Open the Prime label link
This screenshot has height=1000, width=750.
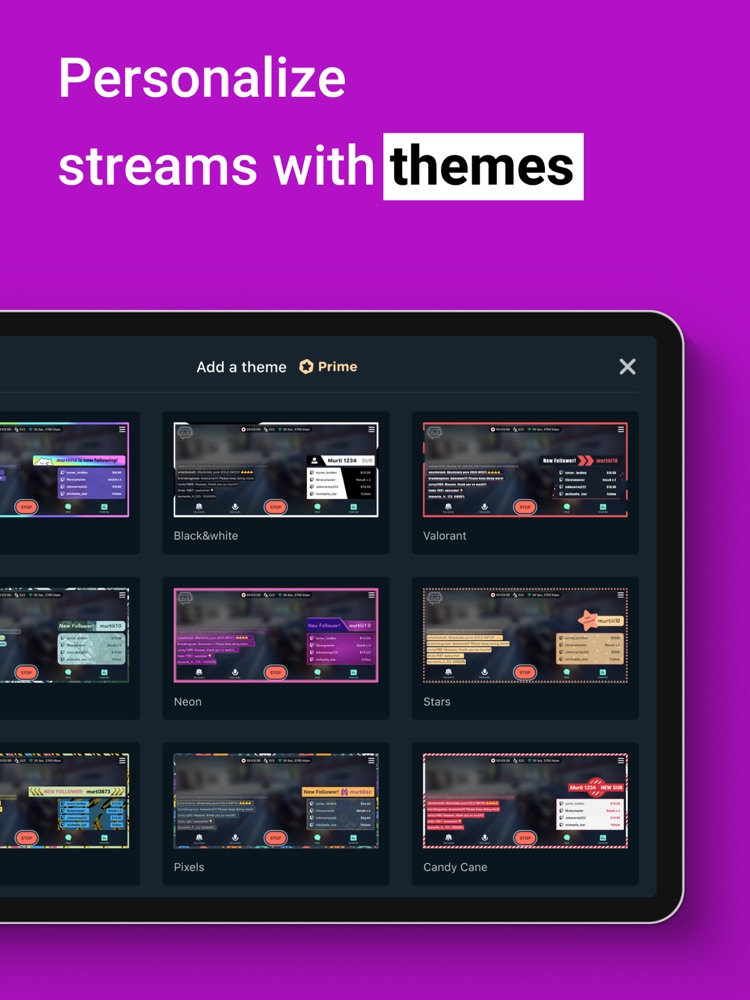(337, 367)
